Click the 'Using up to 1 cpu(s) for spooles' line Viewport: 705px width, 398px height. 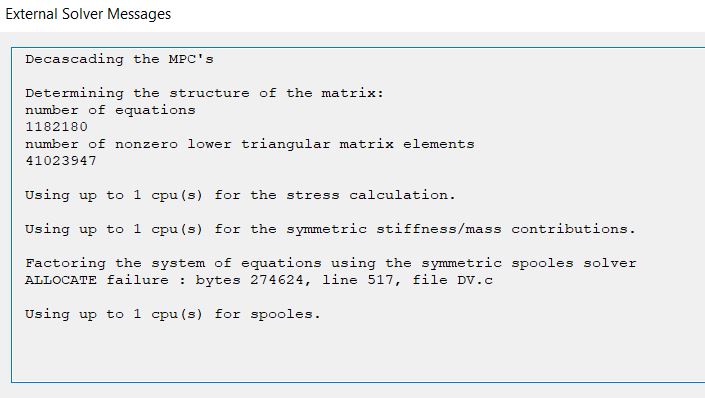pos(173,314)
